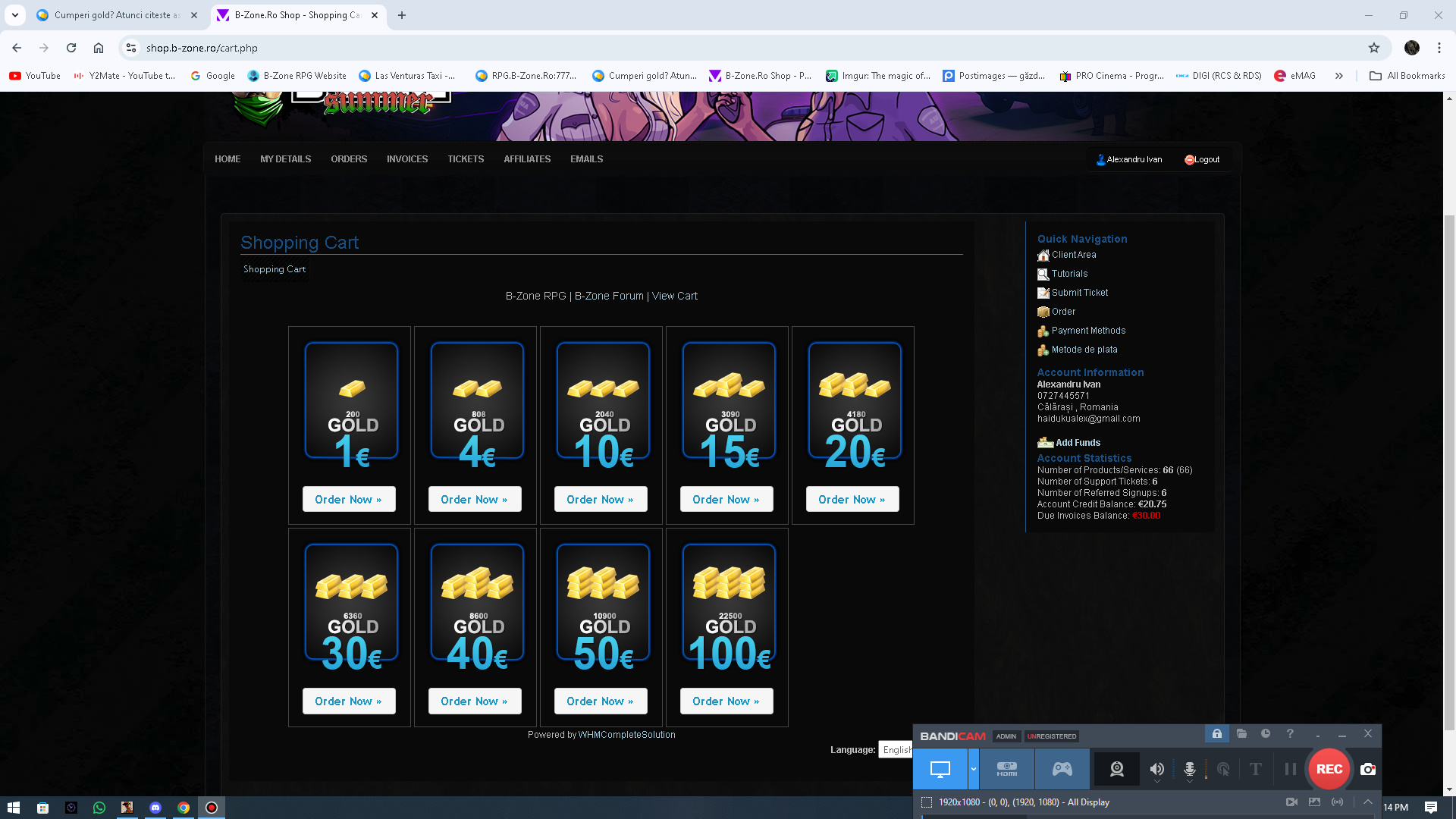Image resolution: width=1456 pixels, height=819 pixels.
Task: Open the EMAILS menu item
Action: (587, 159)
